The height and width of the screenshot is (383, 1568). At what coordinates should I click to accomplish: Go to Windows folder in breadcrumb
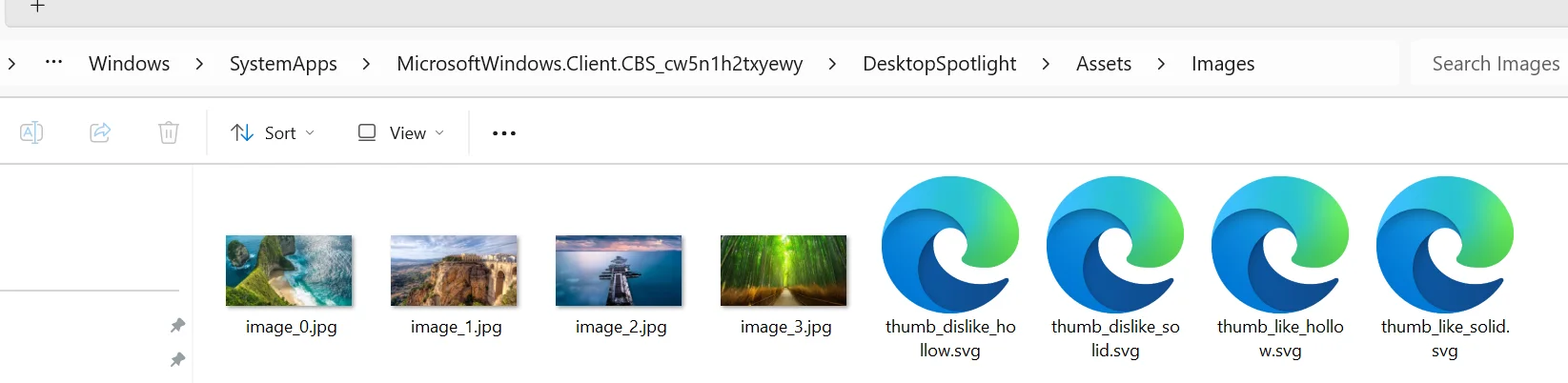[130, 64]
